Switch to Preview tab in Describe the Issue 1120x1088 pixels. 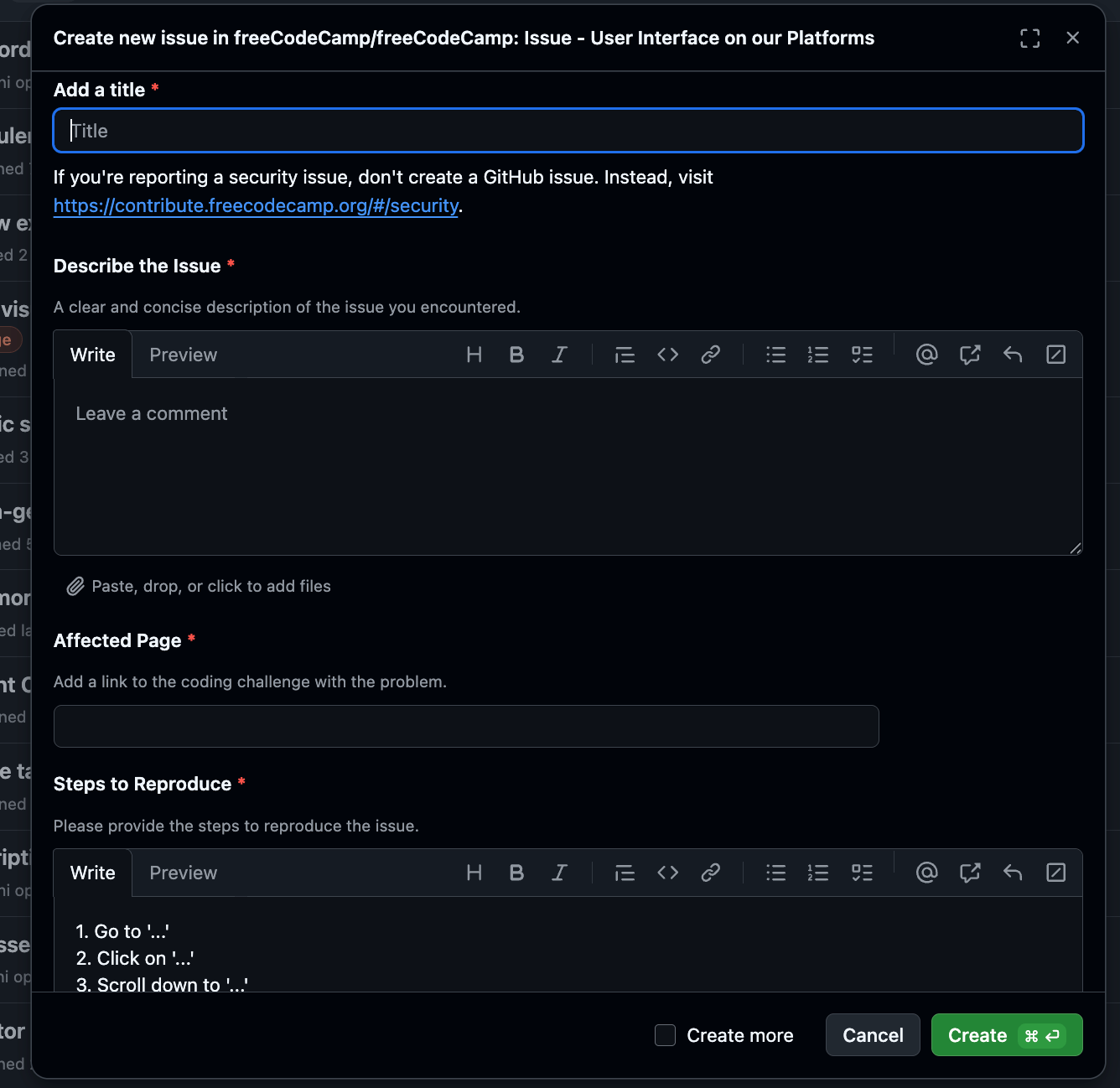tap(184, 355)
